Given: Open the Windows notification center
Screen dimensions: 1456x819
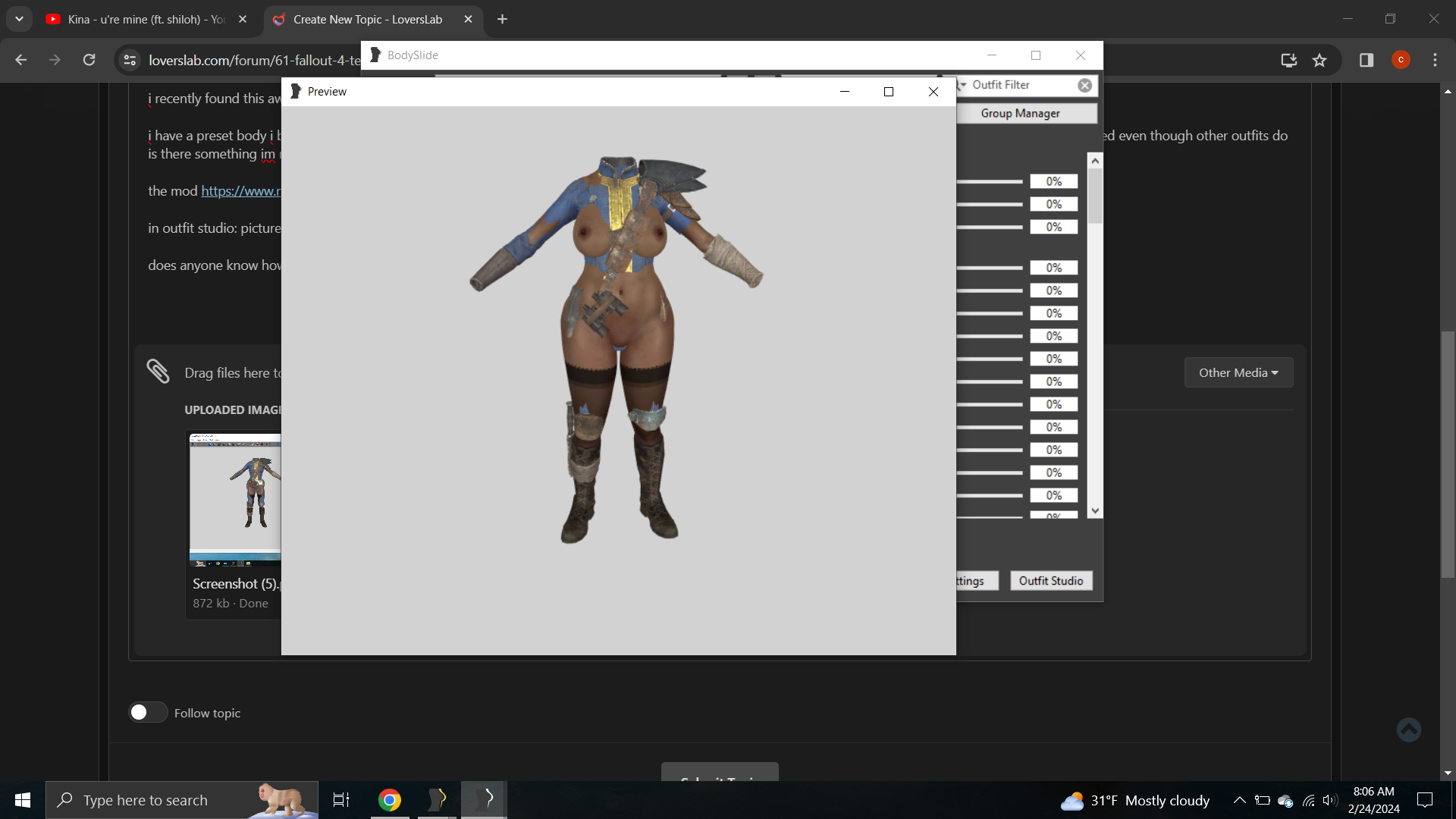Looking at the screenshot, I should pos(1425,800).
